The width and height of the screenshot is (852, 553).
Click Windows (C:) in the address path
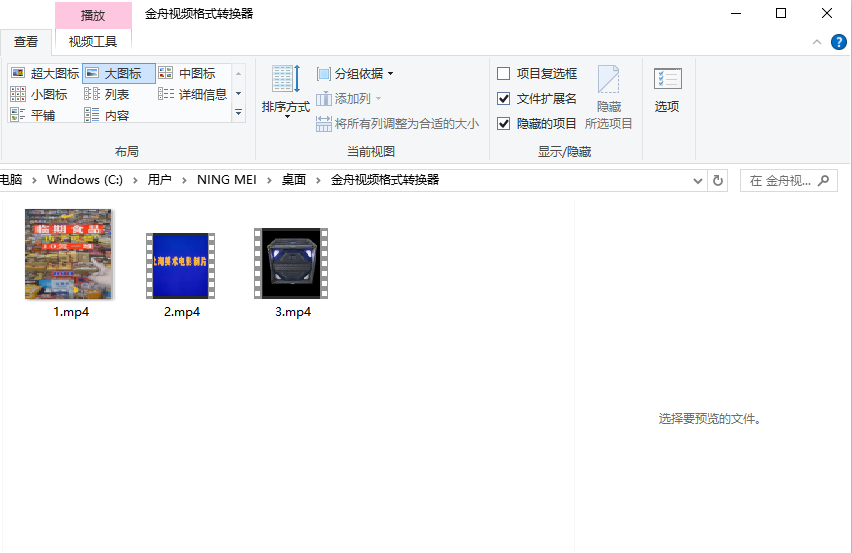pyautogui.click(x=85, y=180)
